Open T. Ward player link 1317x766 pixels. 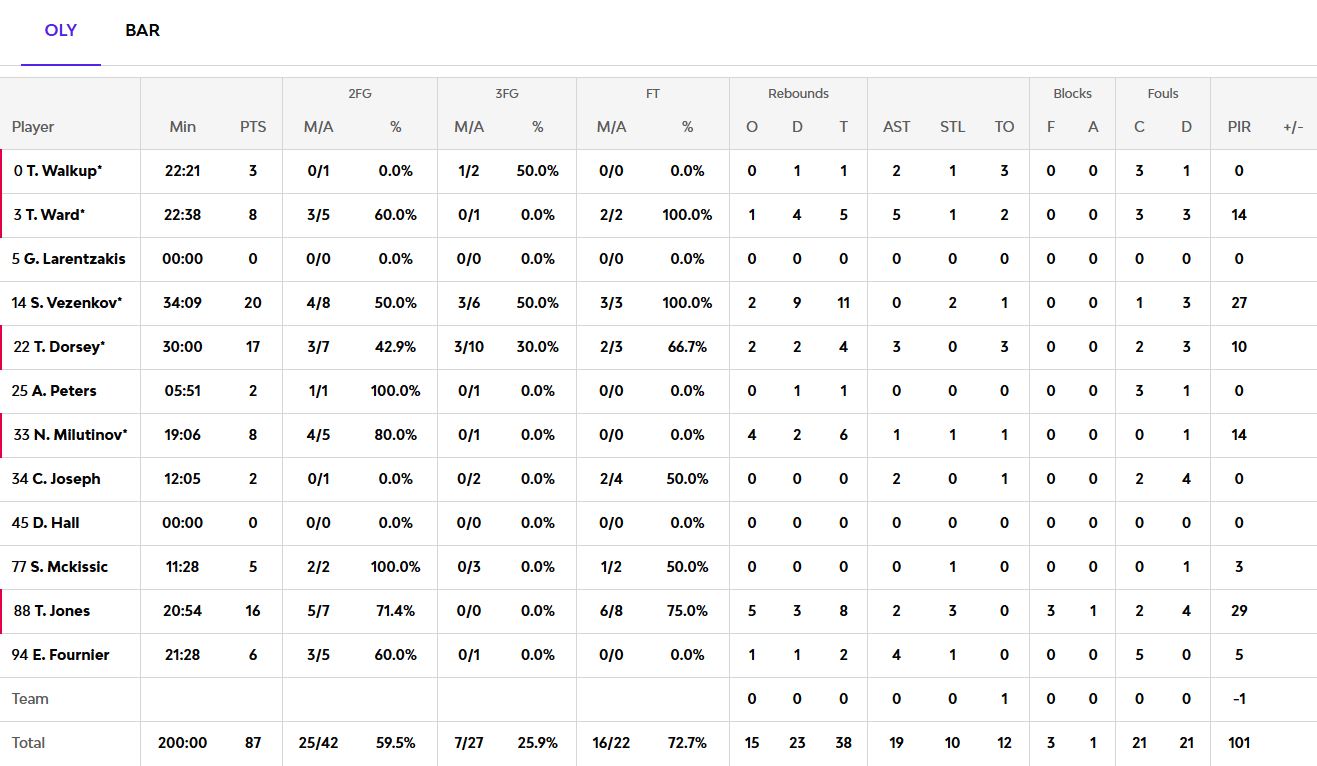[55, 215]
